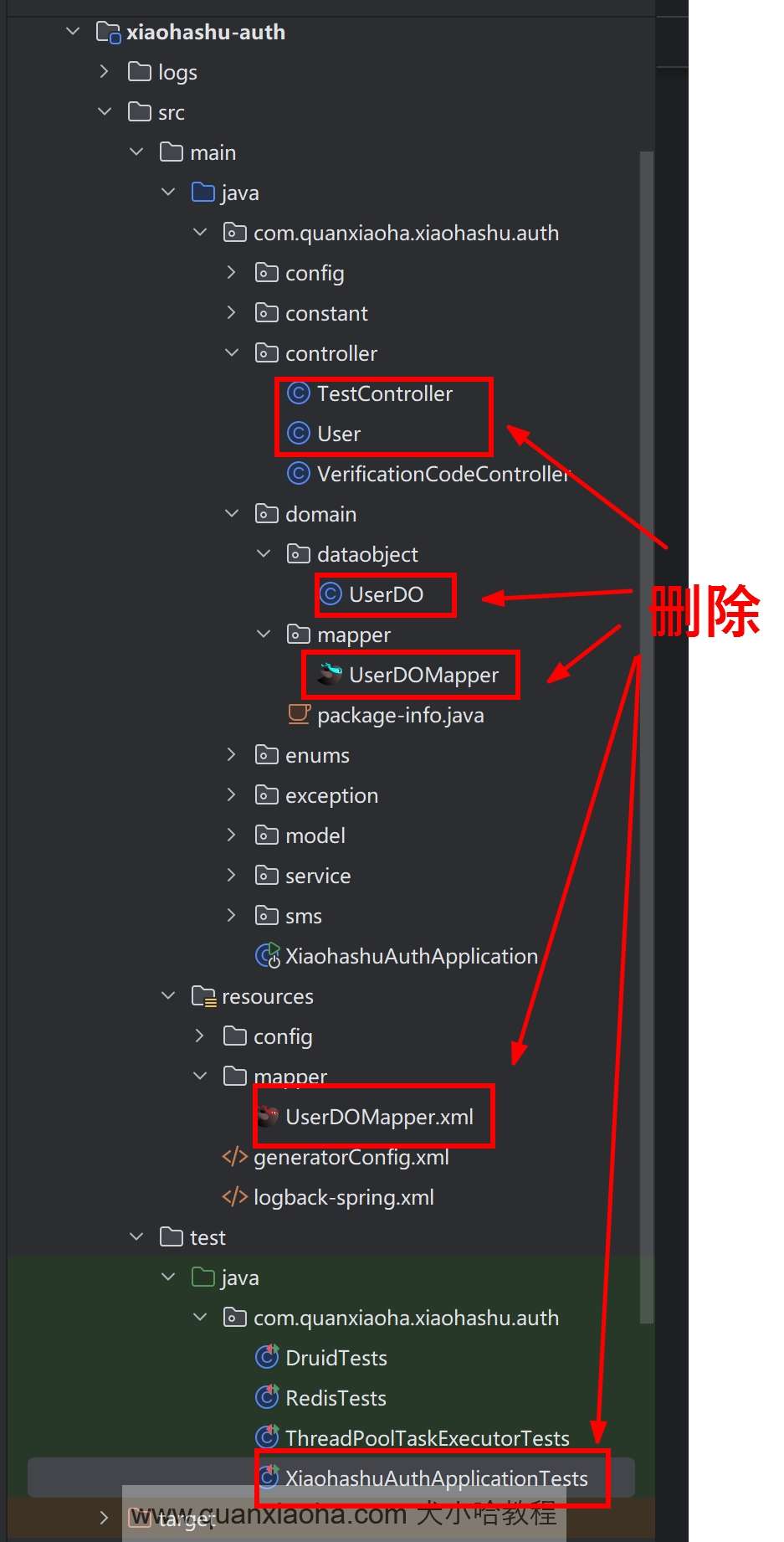
Task: Click the DruidTests test class icon
Action: tap(267, 1357)
